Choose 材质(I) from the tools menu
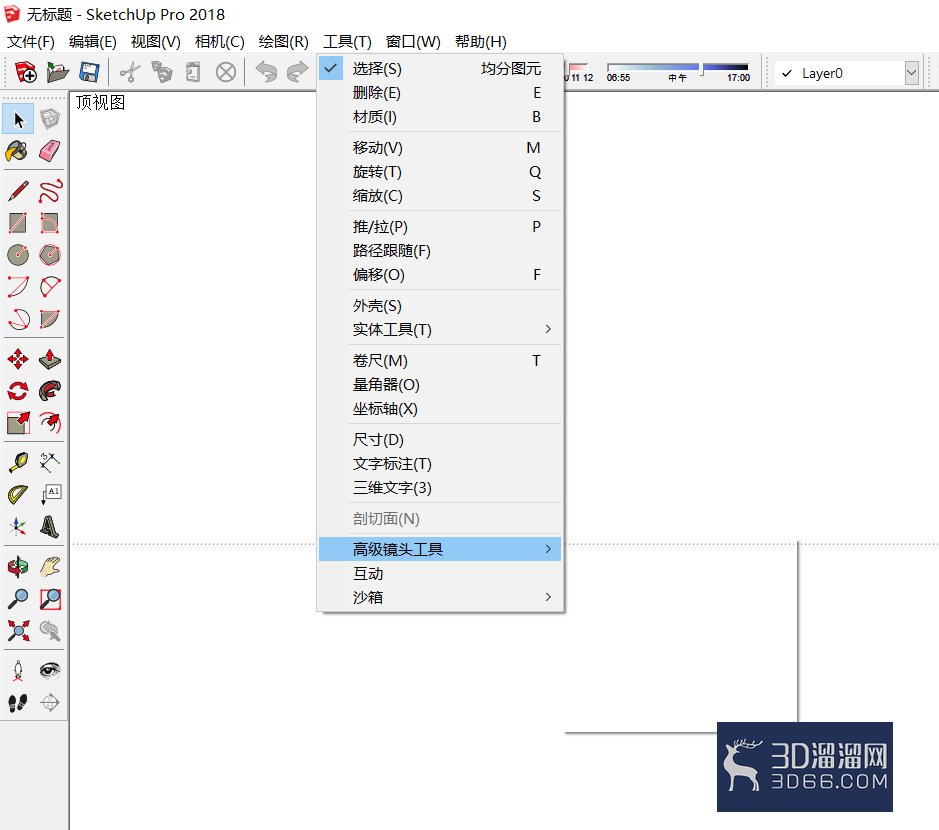The height and width of the screenshot is (830, 939). (440, 117)
